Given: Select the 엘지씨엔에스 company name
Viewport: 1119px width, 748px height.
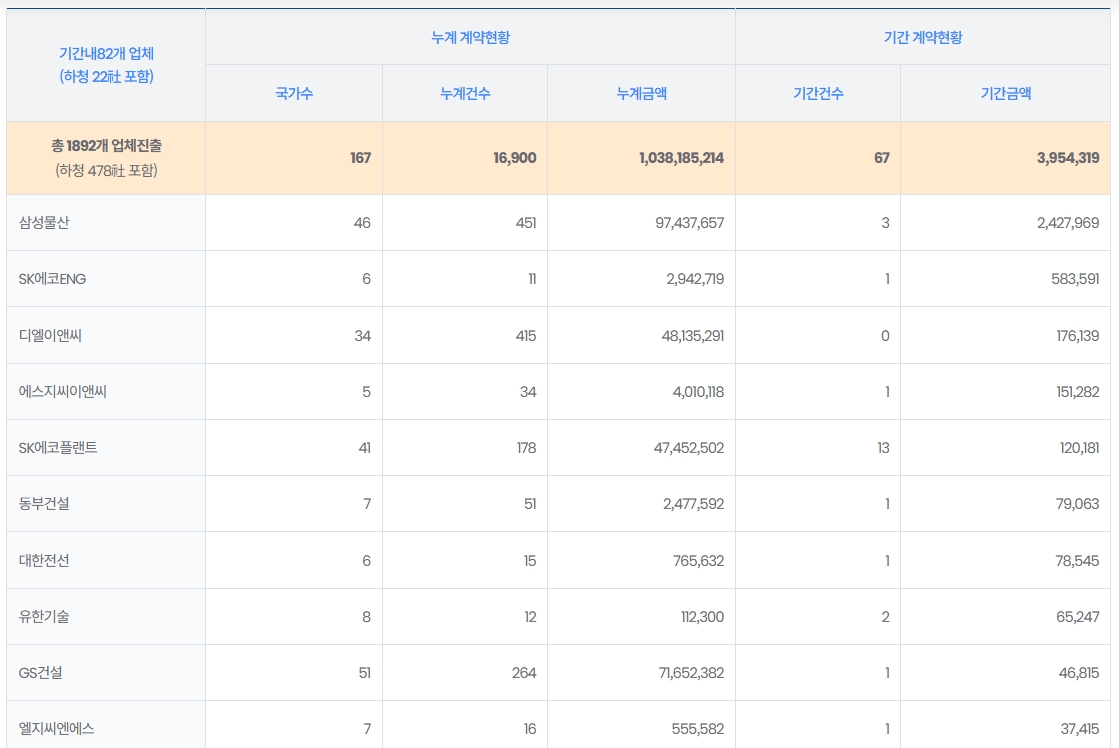Looking at the screenshot, I should pyautogui.click(x=56, y=729).
